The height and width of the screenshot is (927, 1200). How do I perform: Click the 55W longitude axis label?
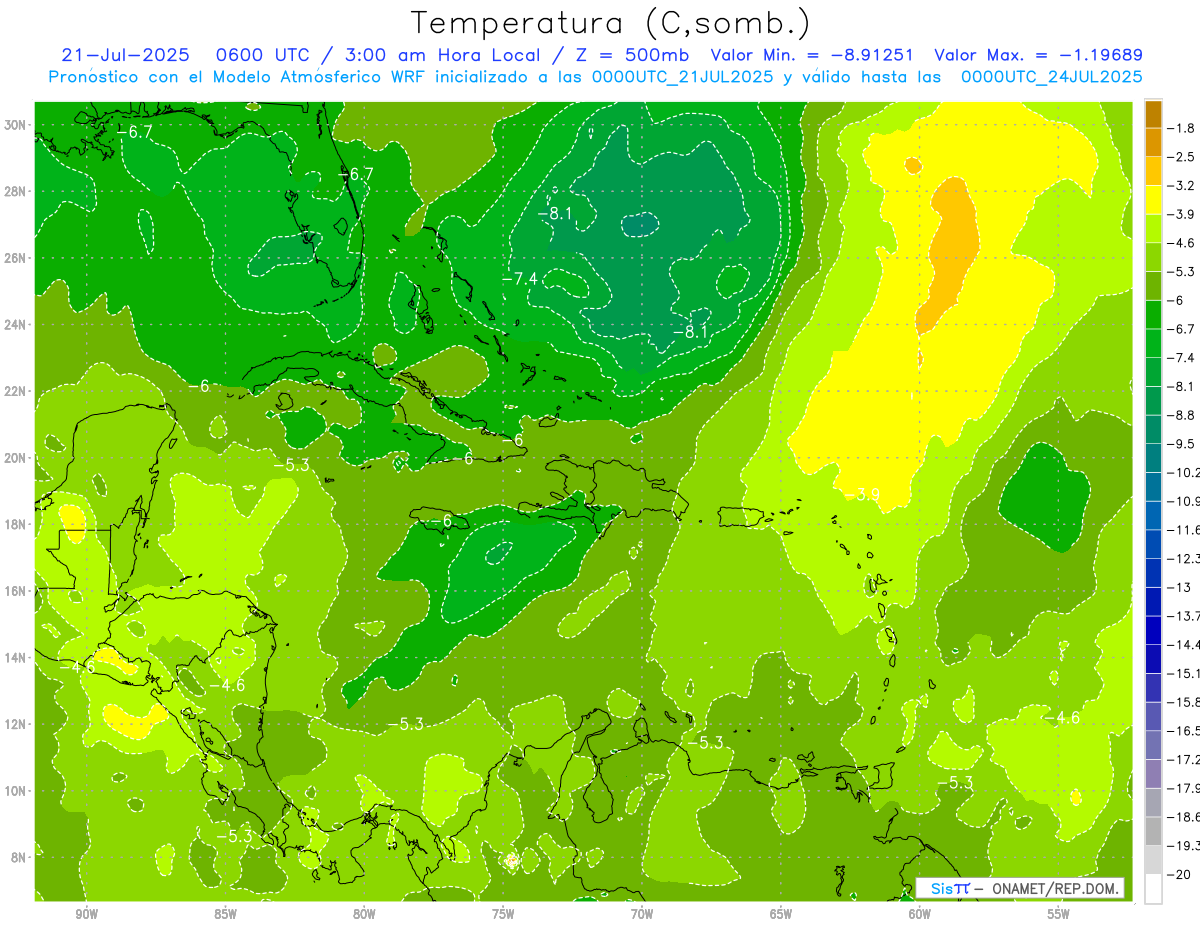coord(1059,914)
